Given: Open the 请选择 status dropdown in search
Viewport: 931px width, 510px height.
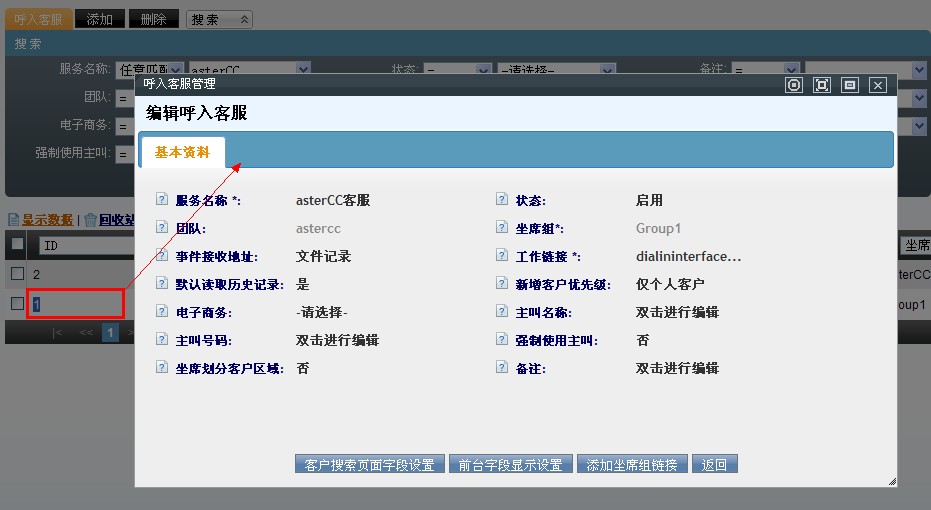Looking at the screenshot, I should [556, 70].
